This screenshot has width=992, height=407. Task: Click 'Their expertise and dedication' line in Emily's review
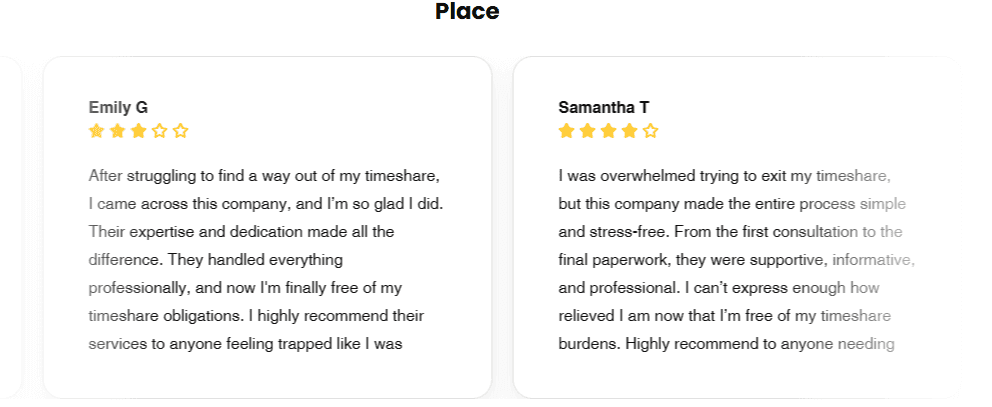tap(241, 232)
